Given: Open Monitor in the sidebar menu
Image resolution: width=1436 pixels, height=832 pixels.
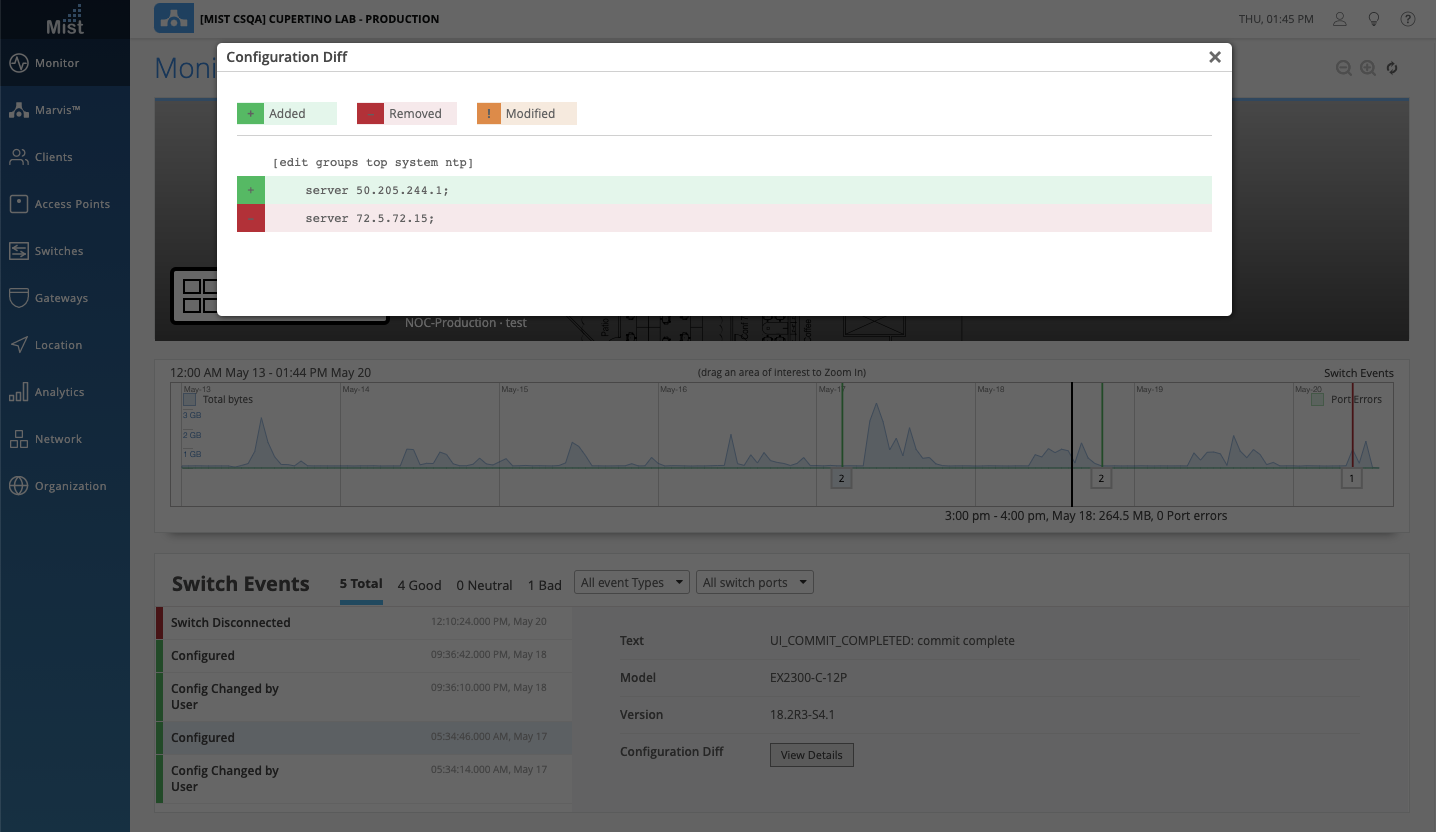Looking at the screenshot, I should pos(65,63).
